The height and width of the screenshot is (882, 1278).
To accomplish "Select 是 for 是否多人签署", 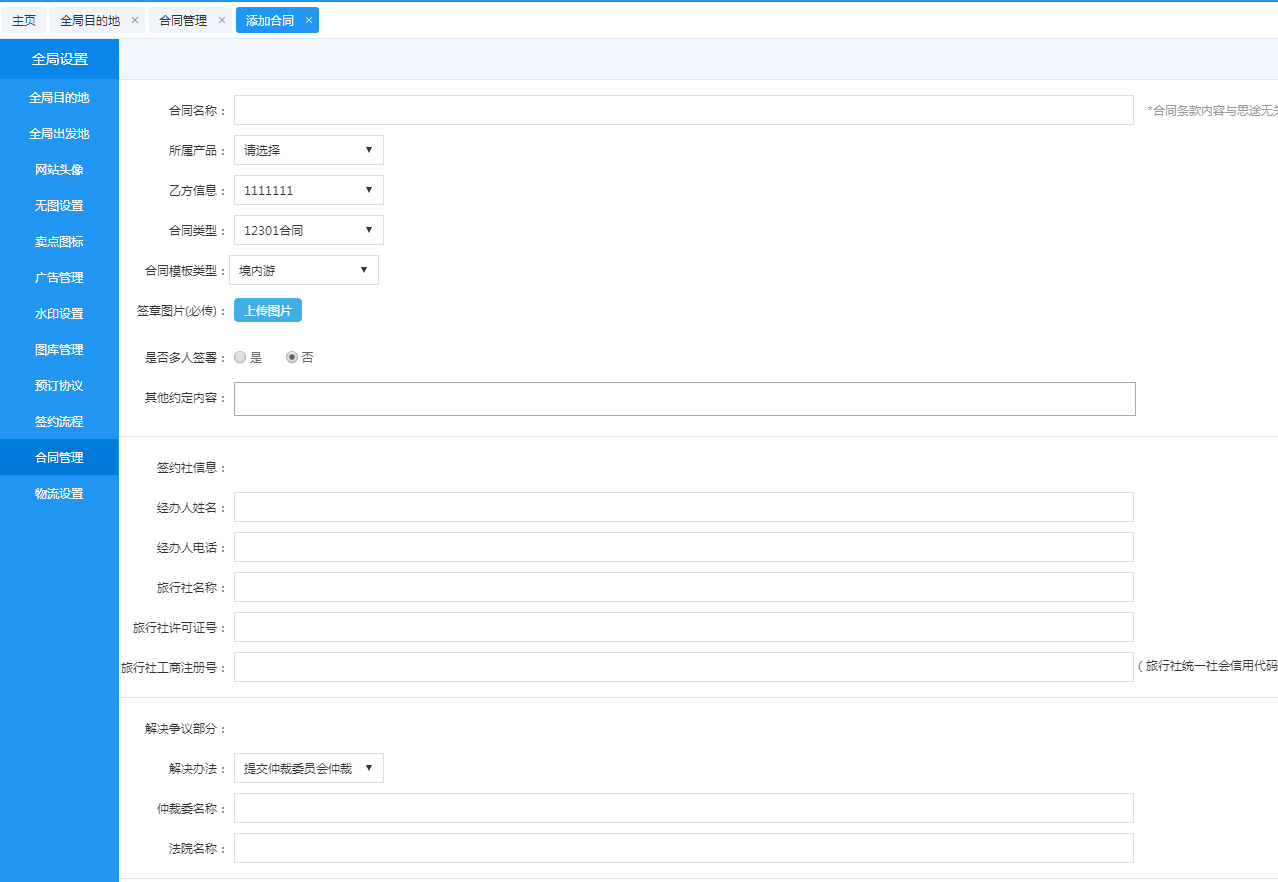I will click(240, 357).
